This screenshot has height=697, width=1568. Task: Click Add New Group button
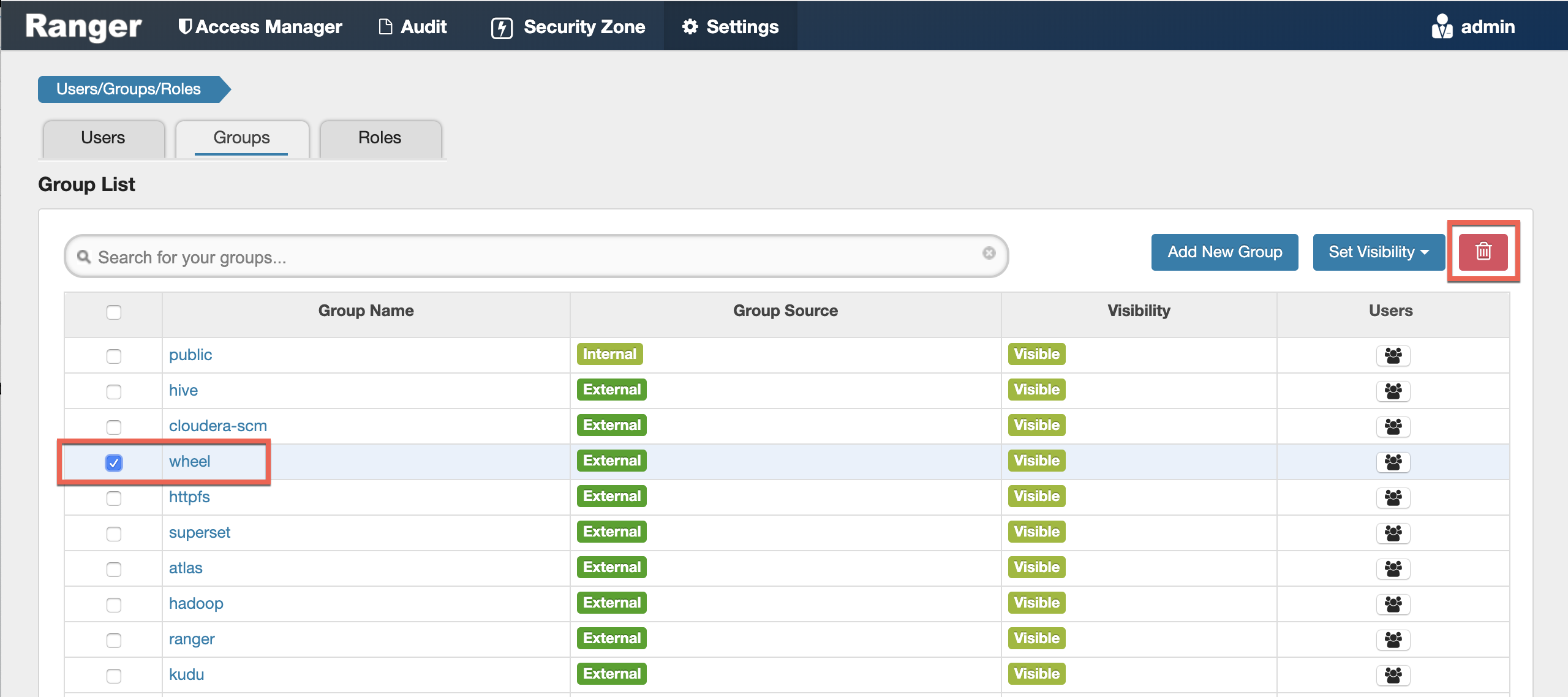click(x=1224, y=252)
